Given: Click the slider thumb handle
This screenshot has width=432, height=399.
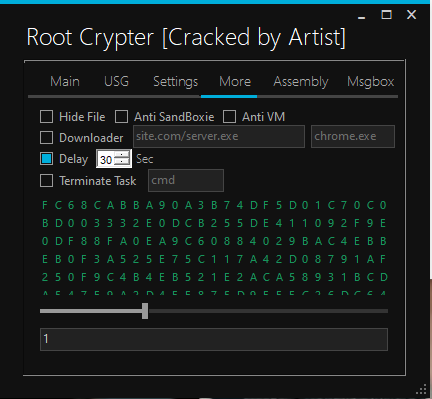Looking at the screenshot, I should pyautogui.click(x=145, y=311).
